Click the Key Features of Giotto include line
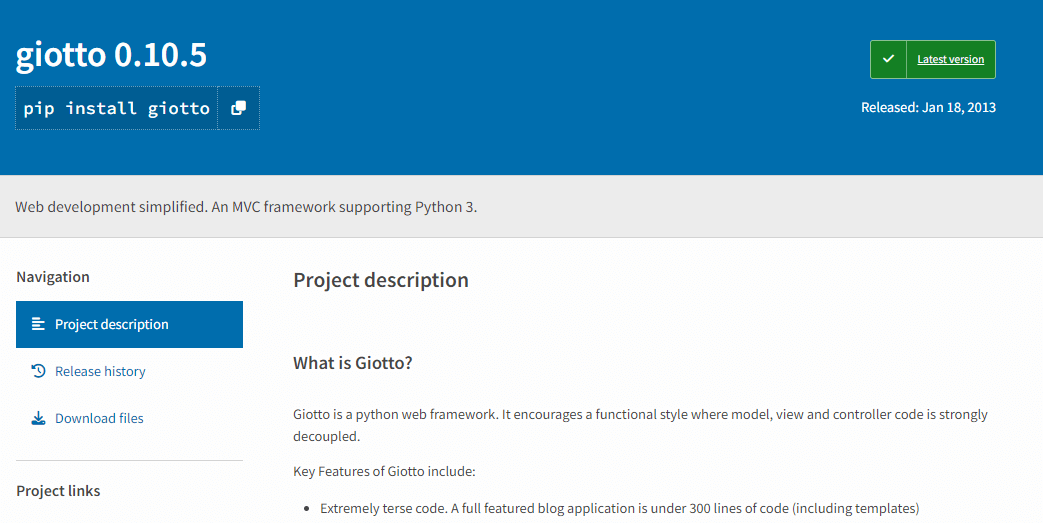Image resolution: width=1043 pixels, height=523 pixels. [384, 471]
